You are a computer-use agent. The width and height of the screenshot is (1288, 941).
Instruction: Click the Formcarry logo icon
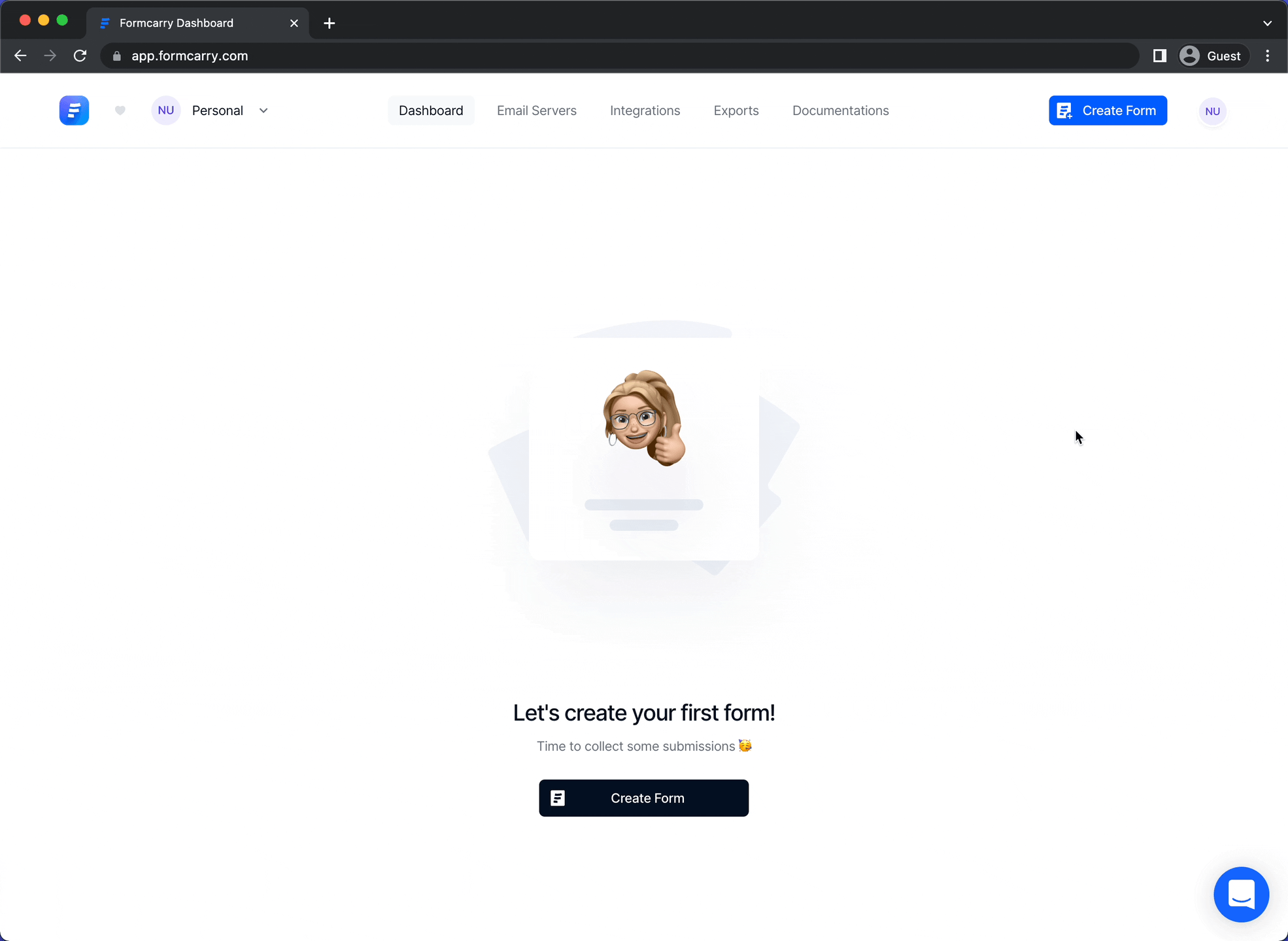pyautogui.click(x=74, y=110)
